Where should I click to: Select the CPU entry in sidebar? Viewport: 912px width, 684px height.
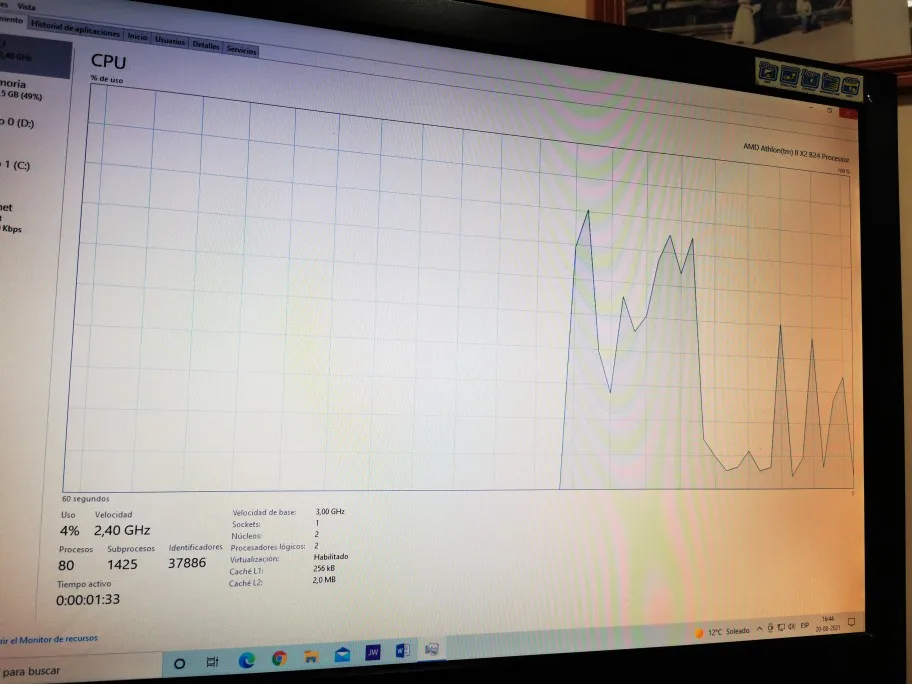point(34,56)
